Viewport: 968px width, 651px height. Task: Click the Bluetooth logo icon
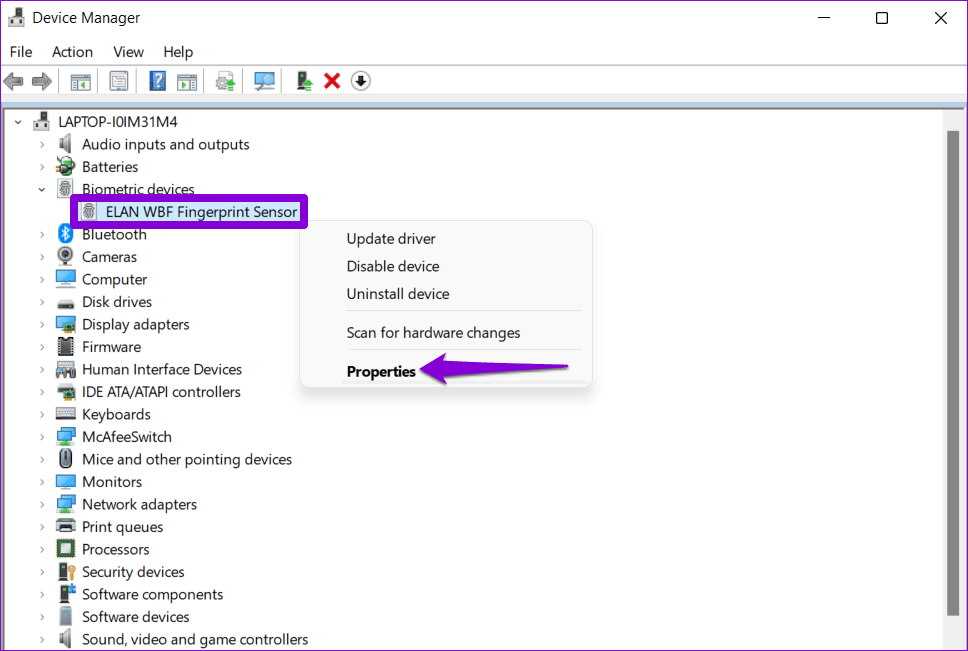point(65,234)
